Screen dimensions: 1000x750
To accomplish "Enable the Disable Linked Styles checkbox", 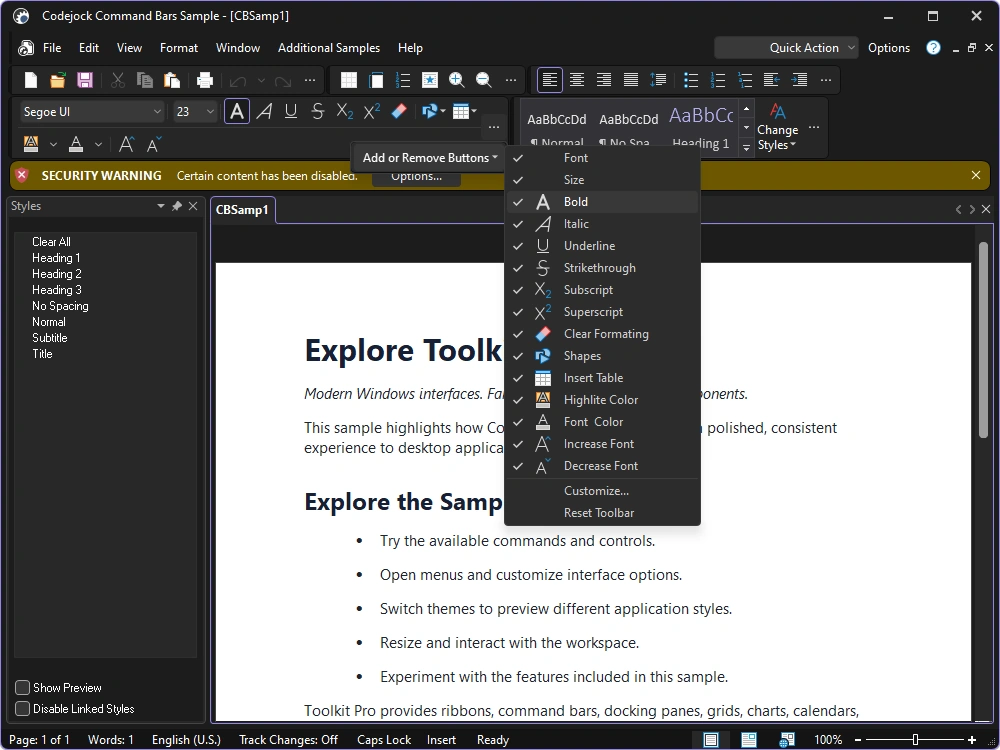I will pyautogui.click(x=22, y=709).
